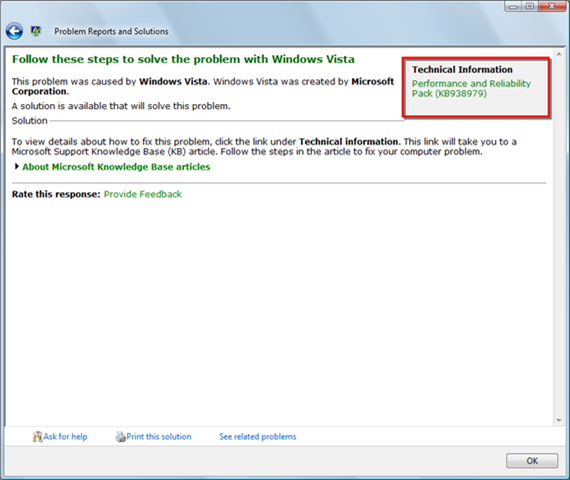This screenshot has height=480, width=570.
Task: Click the Technical Information panel heading
Action: pos(462,69)
